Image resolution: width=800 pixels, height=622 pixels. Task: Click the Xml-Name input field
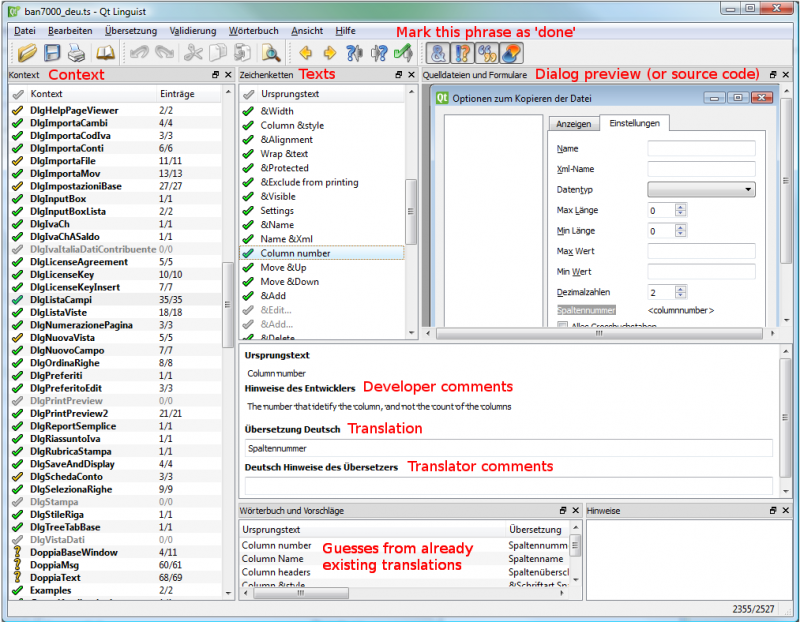tap(701, 169)
